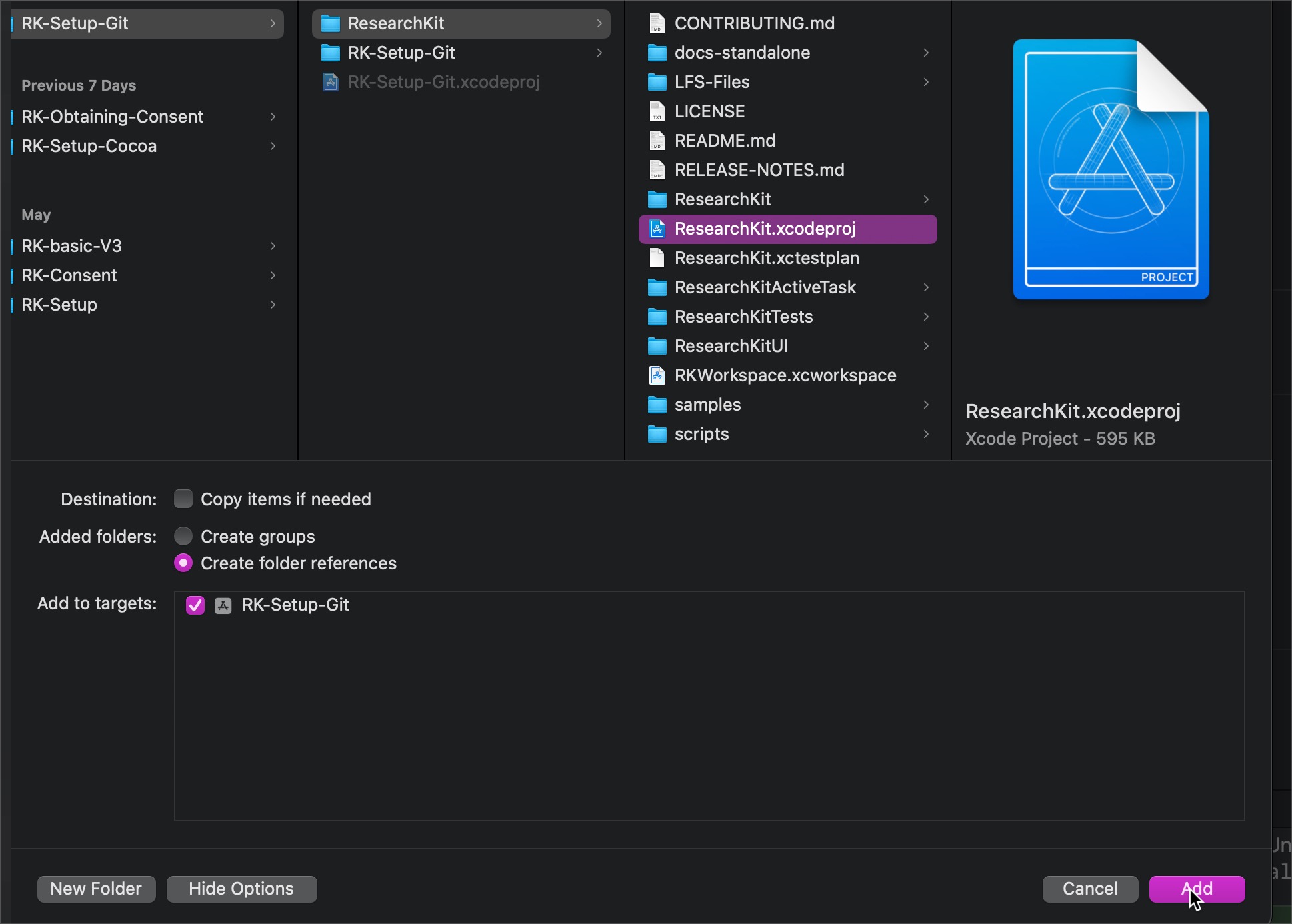This screenshot has width=1292, height=924.
Task: Expand RK-basic-V3 chevron
Action: [x=273, y=246]
